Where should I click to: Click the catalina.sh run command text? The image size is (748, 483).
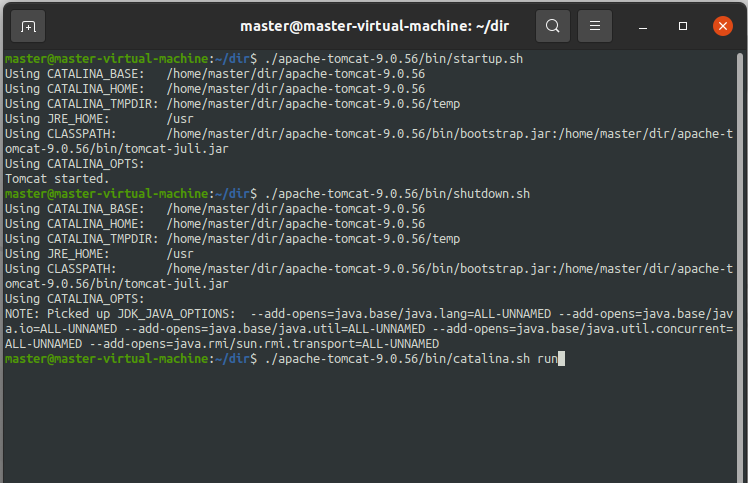click(x=411, y=359)
